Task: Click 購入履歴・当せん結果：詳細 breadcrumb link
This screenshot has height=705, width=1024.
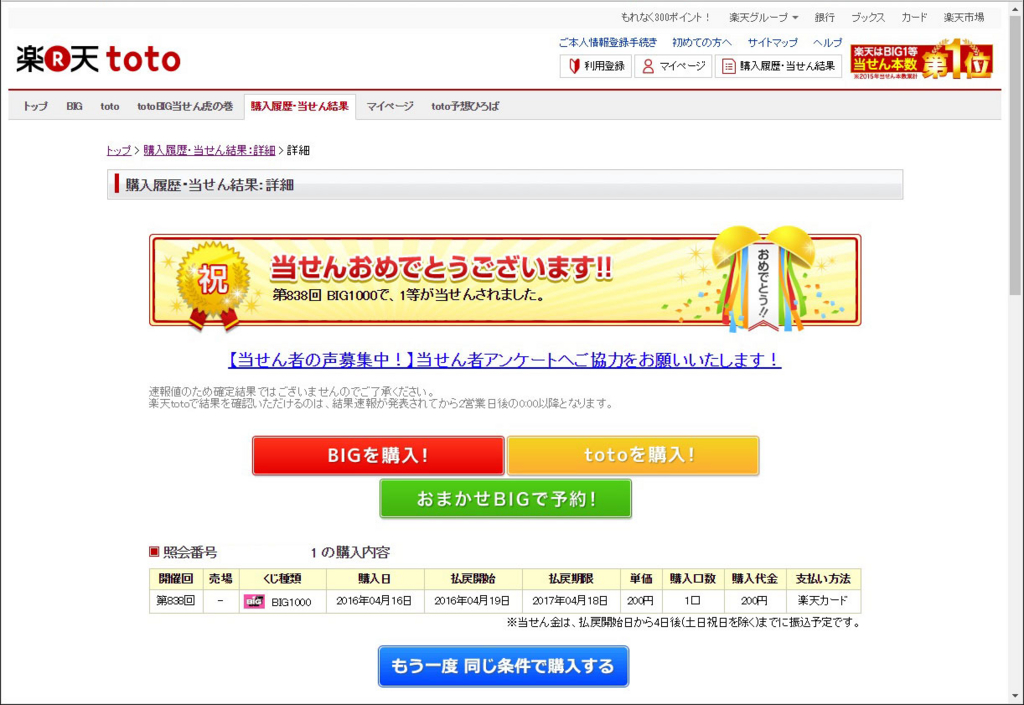Action: [209, 151]
